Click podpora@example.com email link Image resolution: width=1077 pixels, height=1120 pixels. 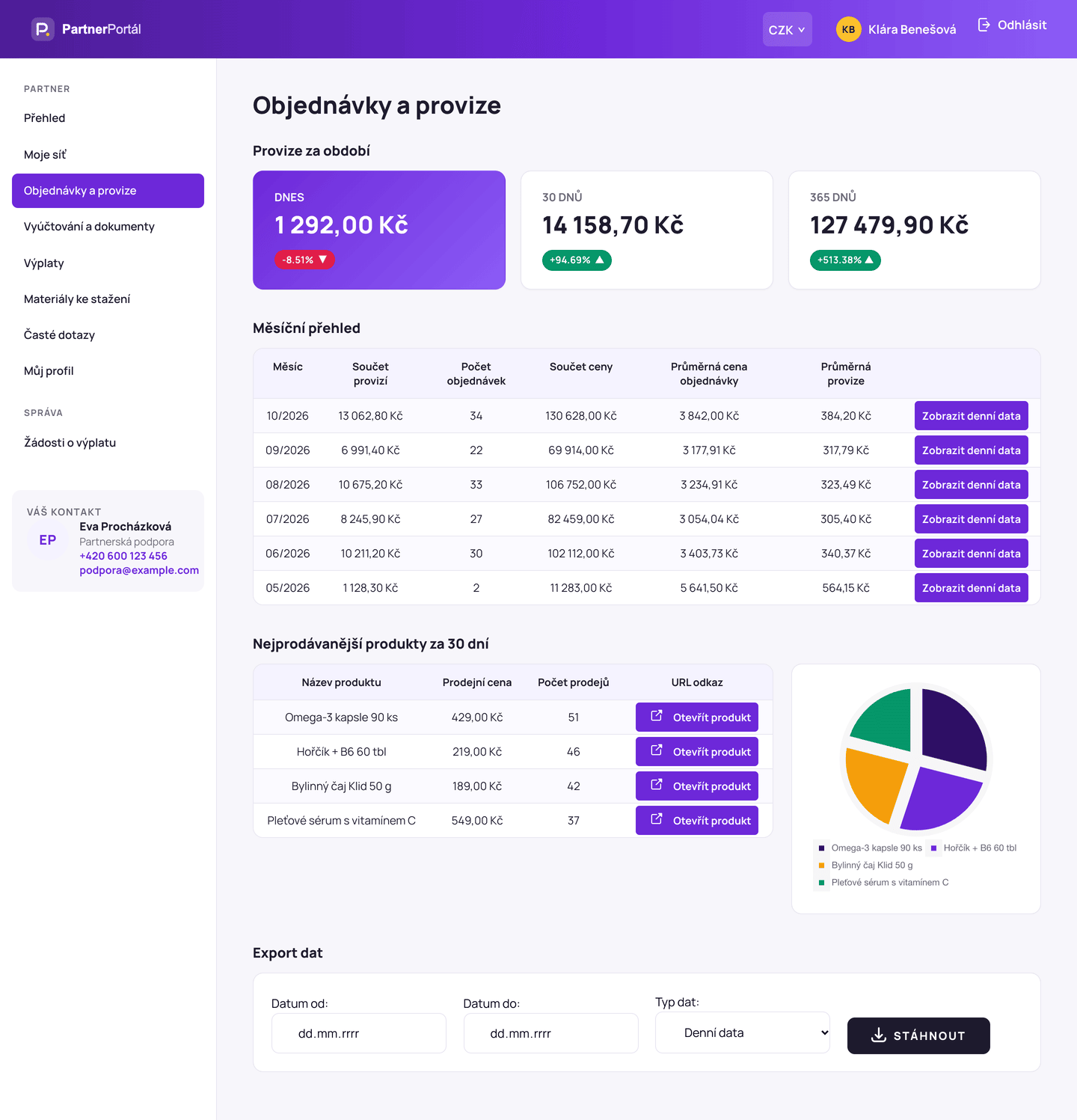(139, 570)
